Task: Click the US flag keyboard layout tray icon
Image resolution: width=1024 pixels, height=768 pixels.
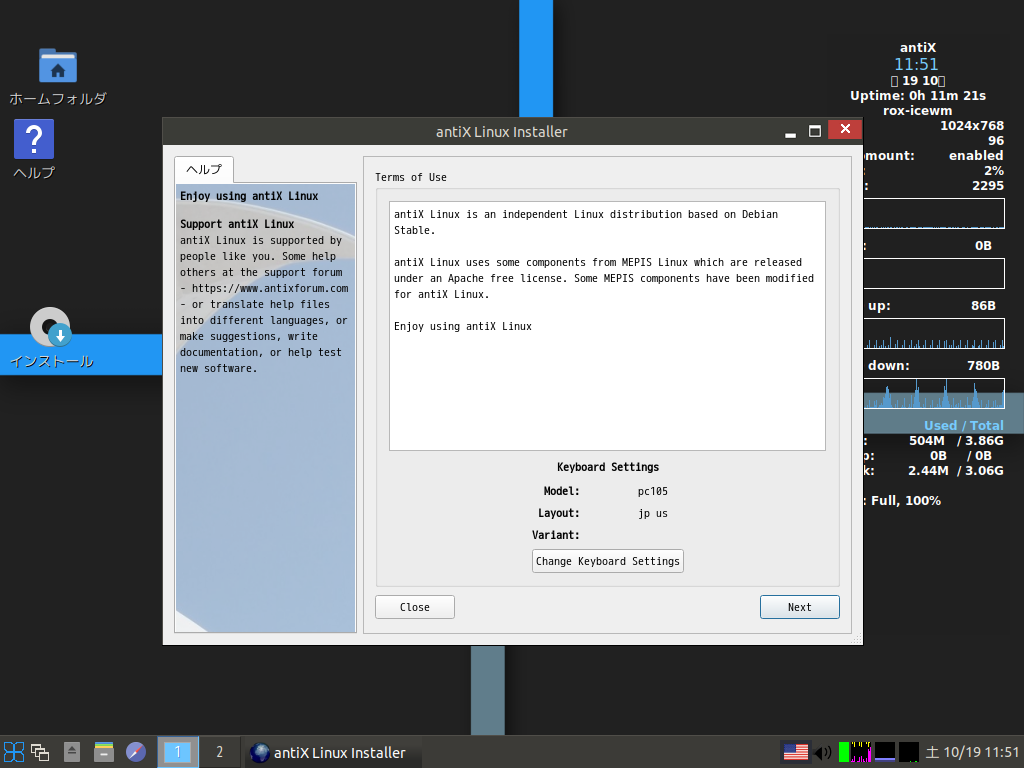Action: pyautogui.click(x=795, y=752)
